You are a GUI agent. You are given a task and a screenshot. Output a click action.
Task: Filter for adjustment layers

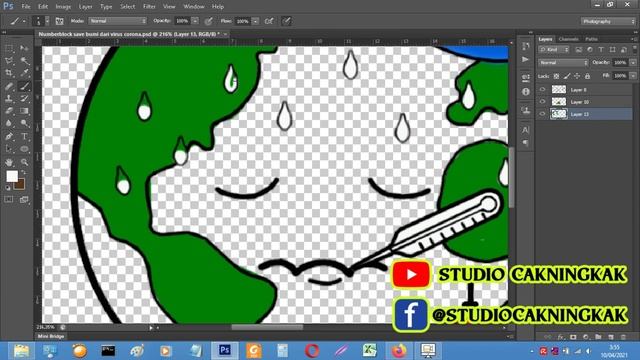(590, 50)
